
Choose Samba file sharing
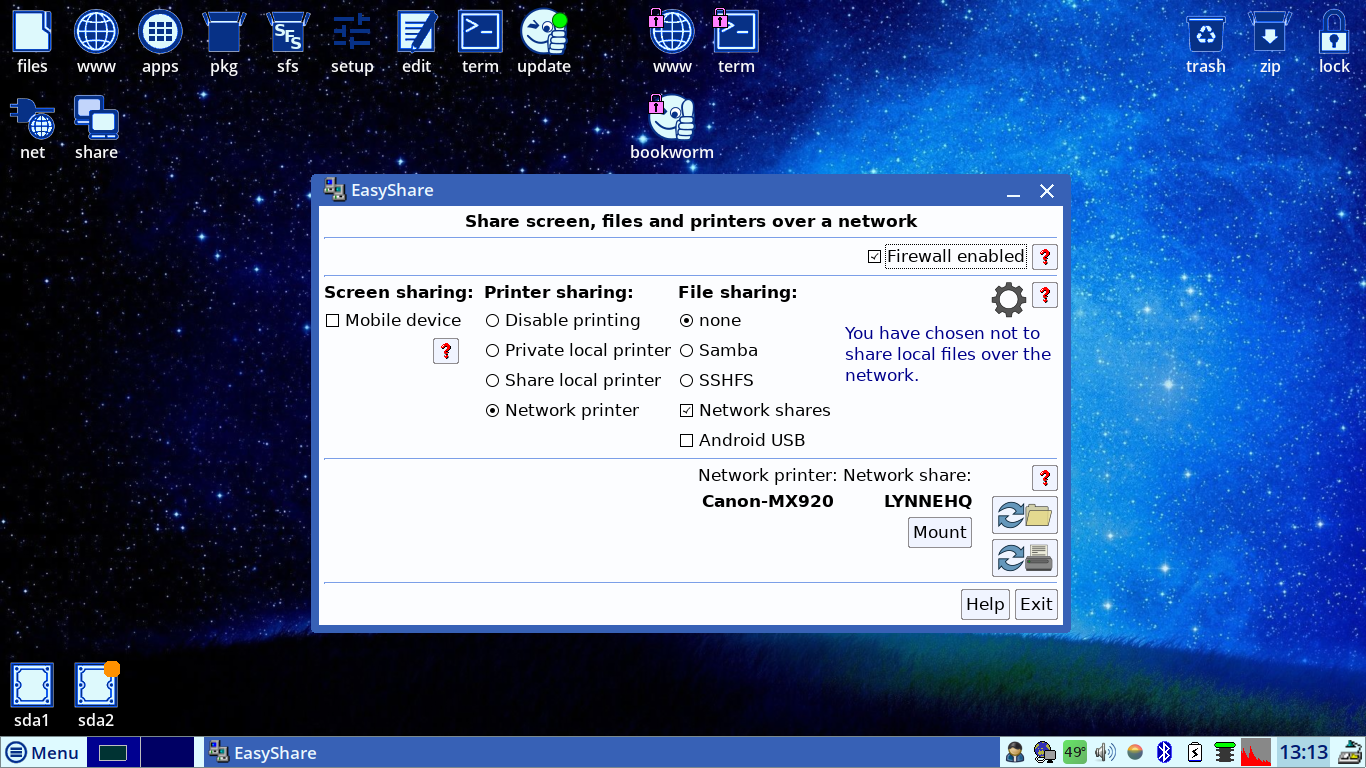[x=686, y=351]
